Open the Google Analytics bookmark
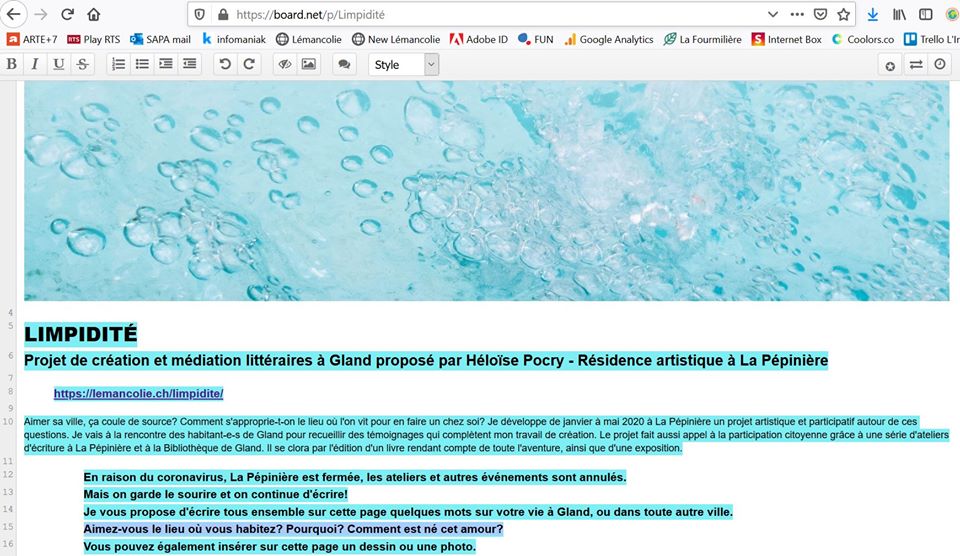Screen dimensions: 960x556 coord(609,39)
